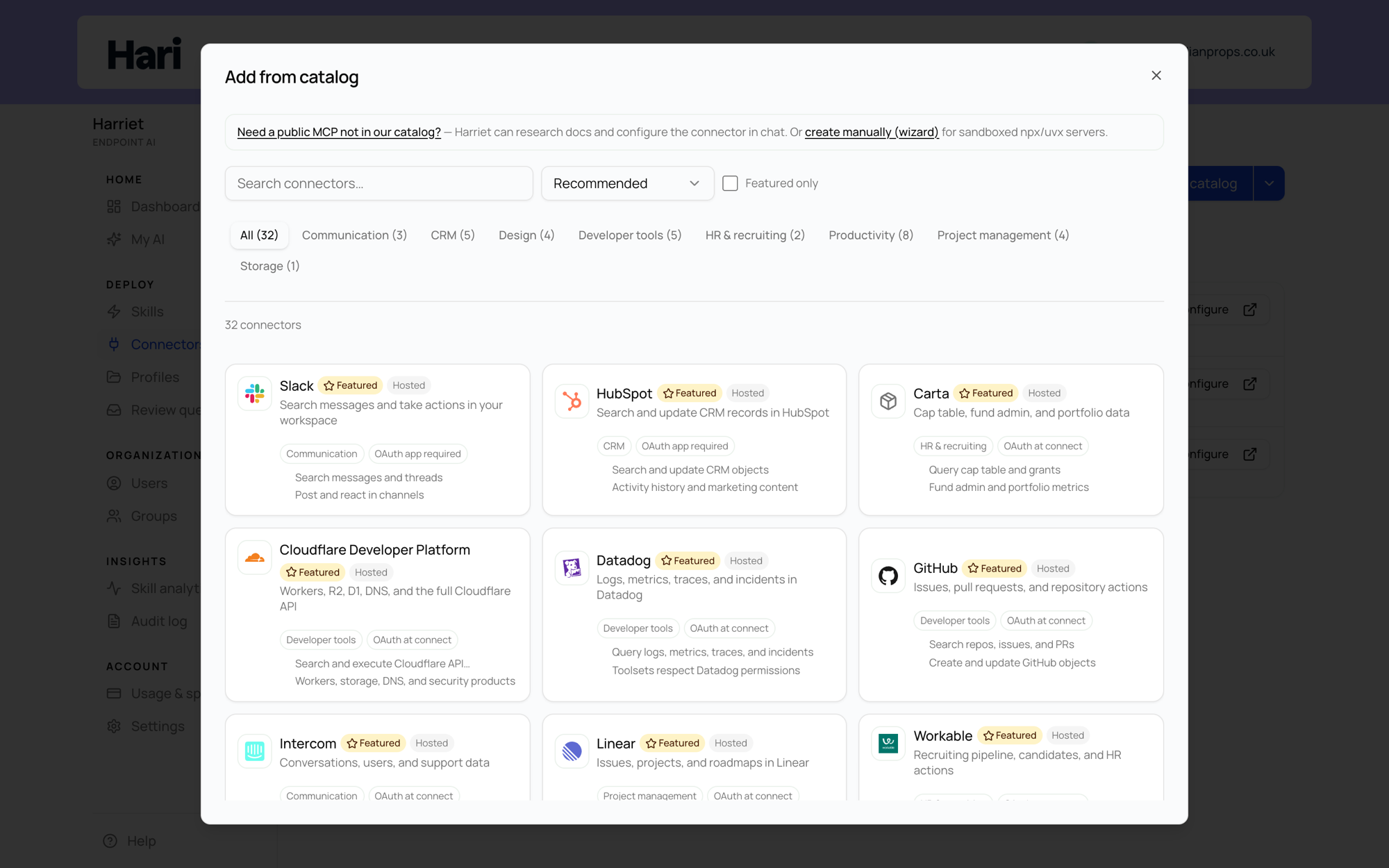
Task: Open the Carta connector card title
Action: tap(931, 394)
